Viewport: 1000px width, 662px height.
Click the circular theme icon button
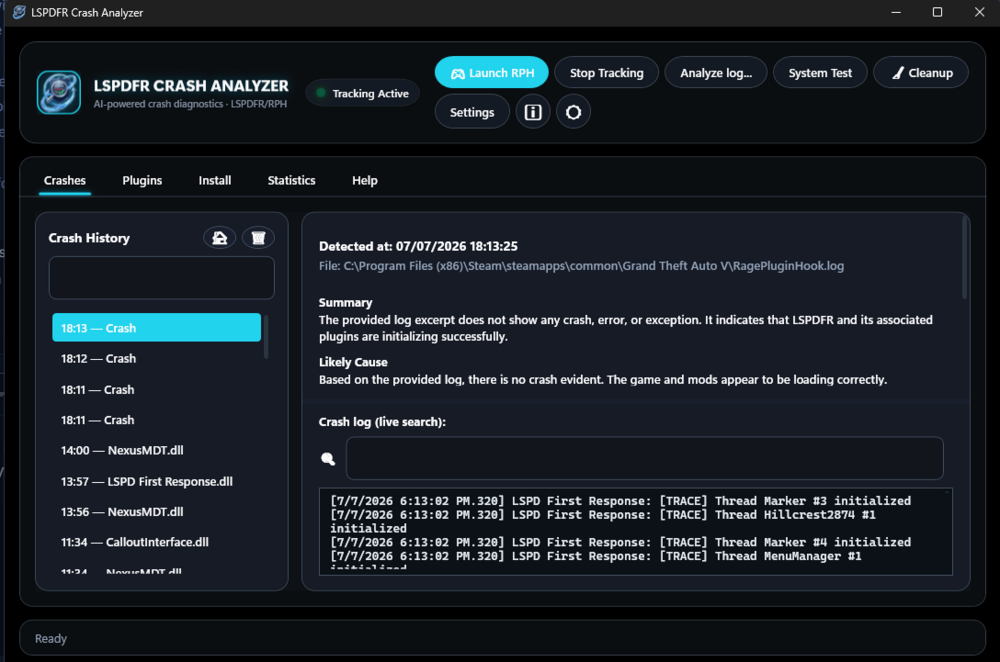click(573, 112)
